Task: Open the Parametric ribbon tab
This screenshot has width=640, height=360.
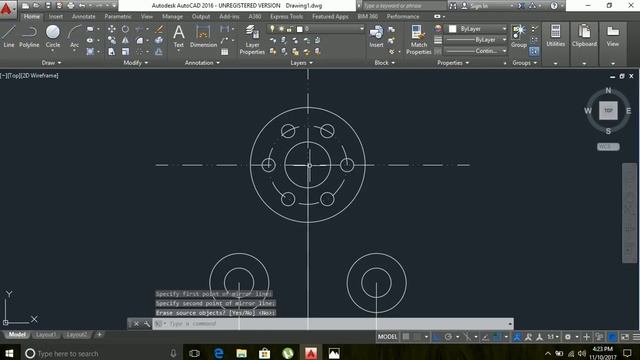Action: click(118, 17)
